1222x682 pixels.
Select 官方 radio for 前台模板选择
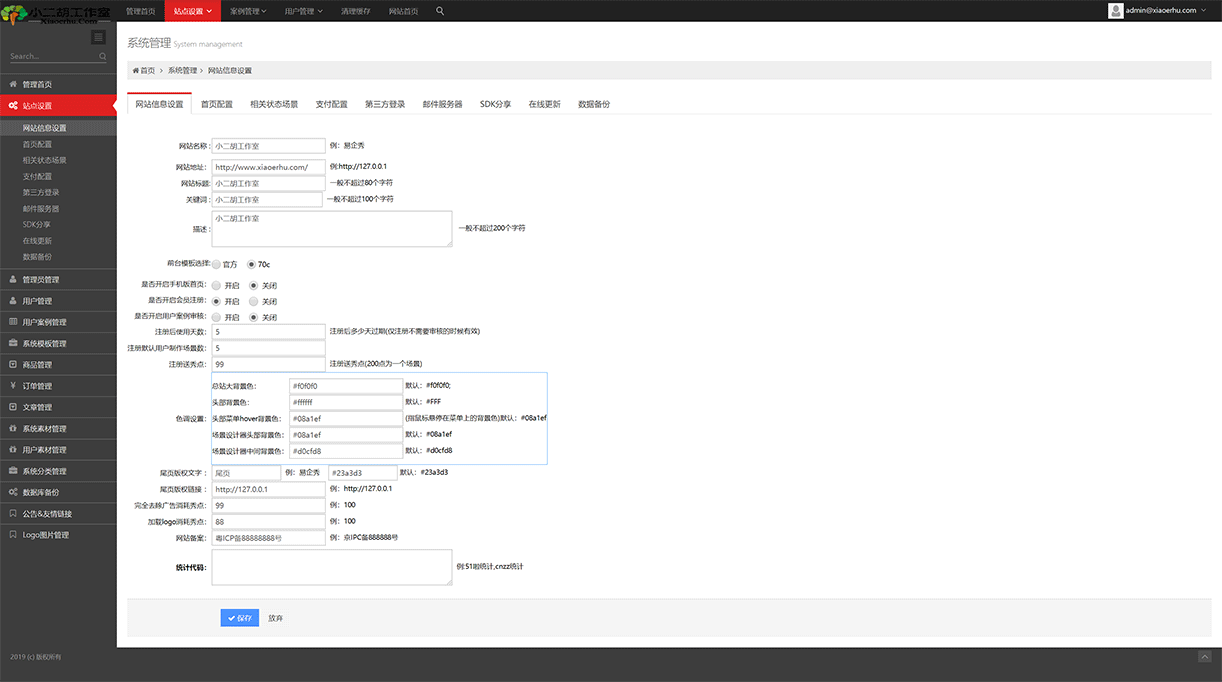pos(217,264)
